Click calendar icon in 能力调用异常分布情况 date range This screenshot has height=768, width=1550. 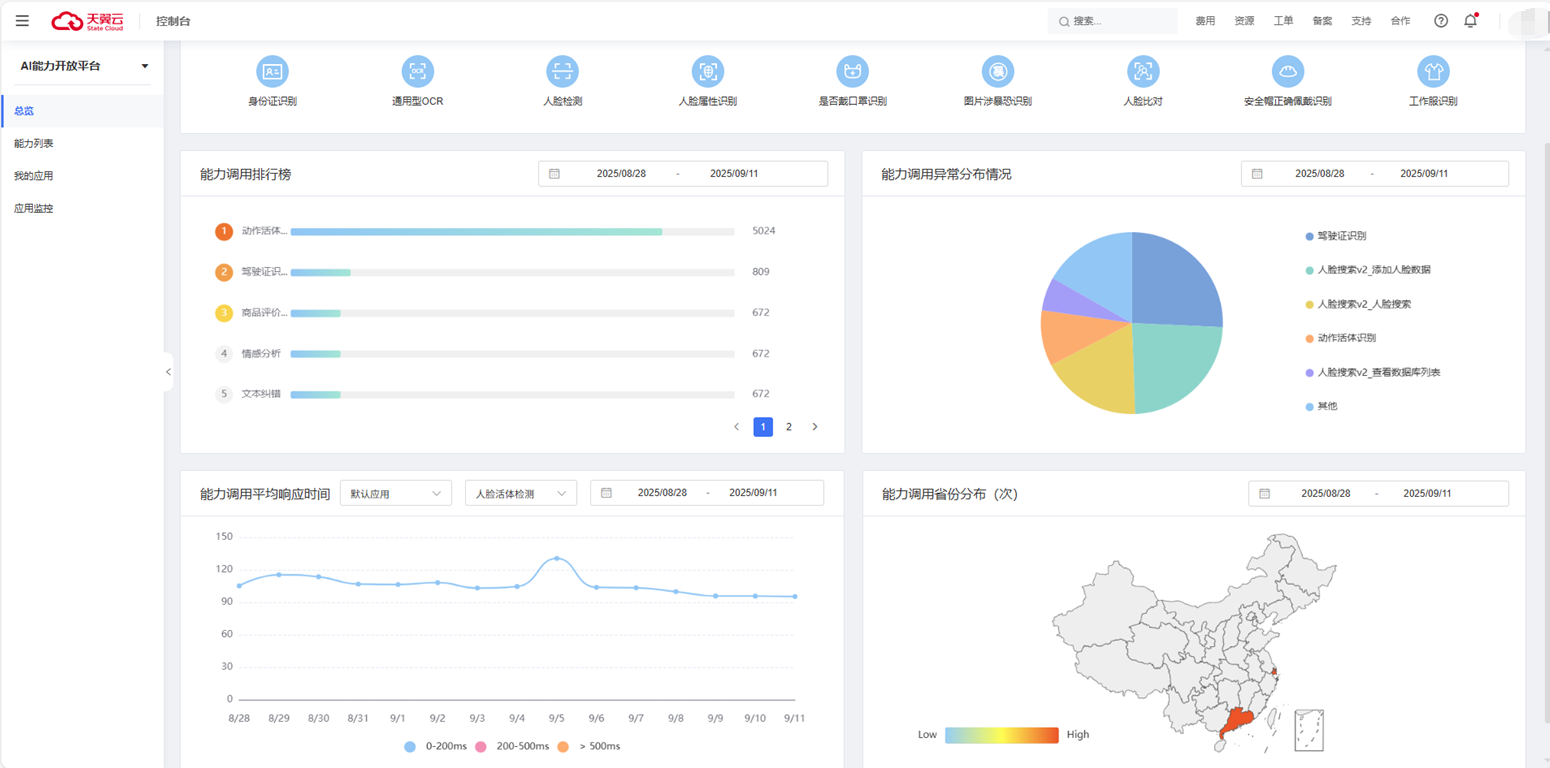coord(1257,173)
